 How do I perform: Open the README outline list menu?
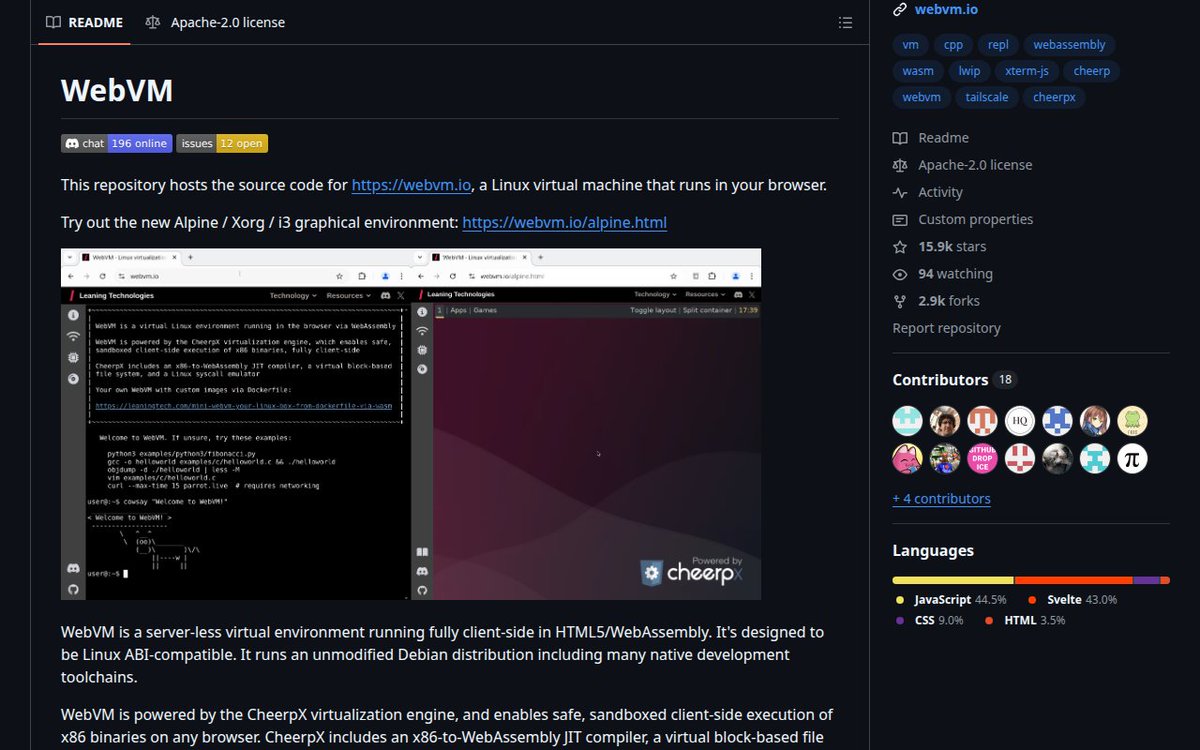coord(845,22)
